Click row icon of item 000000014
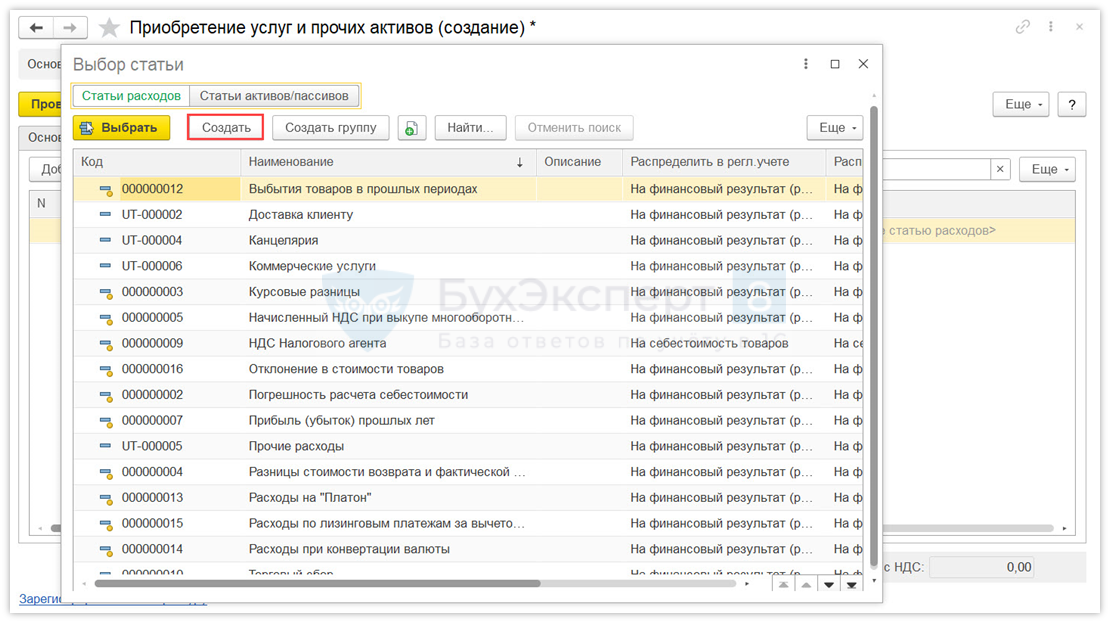The image size is (1110, 623). (x=105, y=550)
